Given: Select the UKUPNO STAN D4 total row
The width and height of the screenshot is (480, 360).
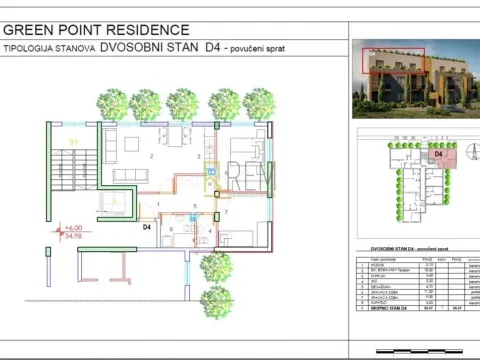Looking at the screenshot, I should click(x=418, y=308).
